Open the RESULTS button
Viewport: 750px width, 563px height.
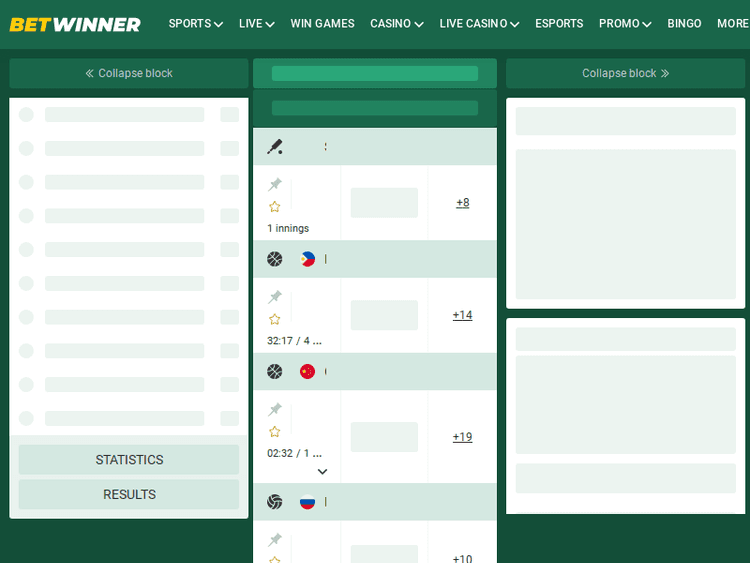click(129, 494)
